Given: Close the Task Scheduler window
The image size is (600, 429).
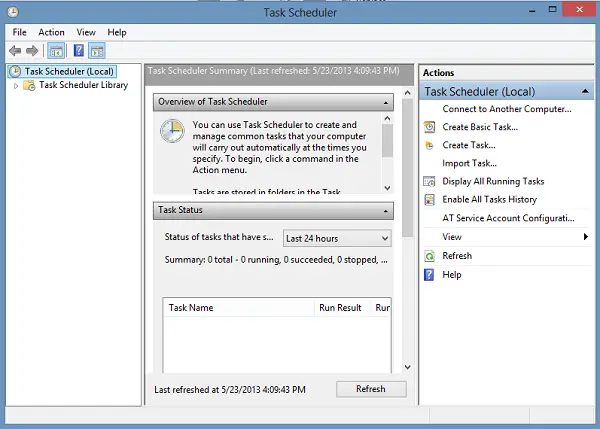Looking at the screenshot, I should click(x=580, y=9).
